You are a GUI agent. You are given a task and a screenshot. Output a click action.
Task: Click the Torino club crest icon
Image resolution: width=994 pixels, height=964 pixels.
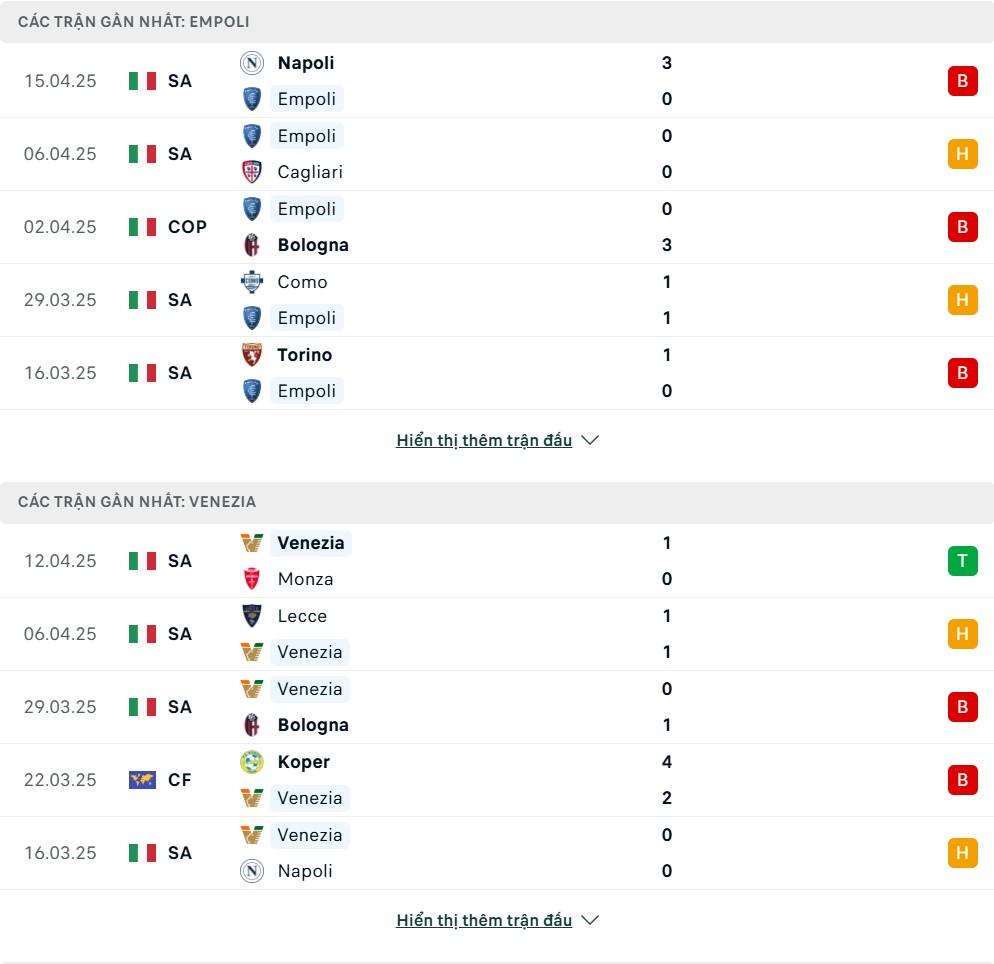252,354
